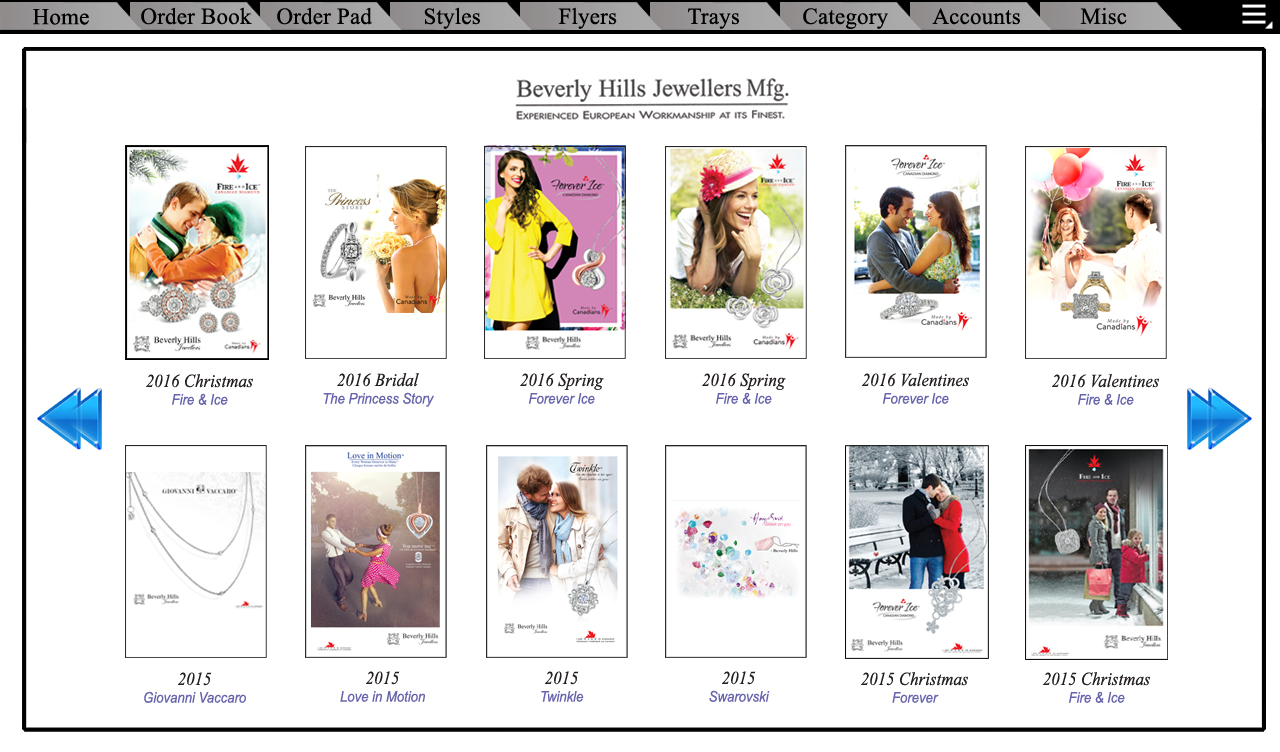Image resolution: width=1280 pixels, height=752 pixels.
Task: Open 2015 Giovanni Vaccaro flyer cover
Action: point(196,551)
